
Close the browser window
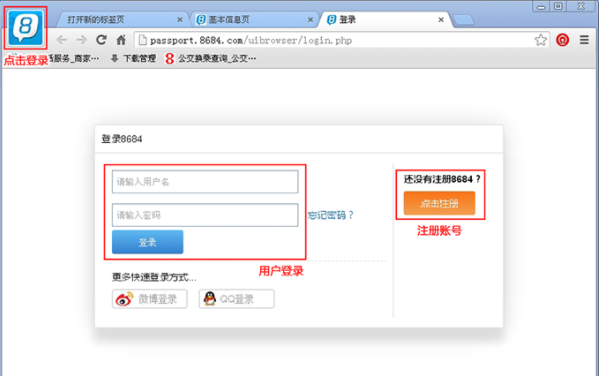click(581, 6)
